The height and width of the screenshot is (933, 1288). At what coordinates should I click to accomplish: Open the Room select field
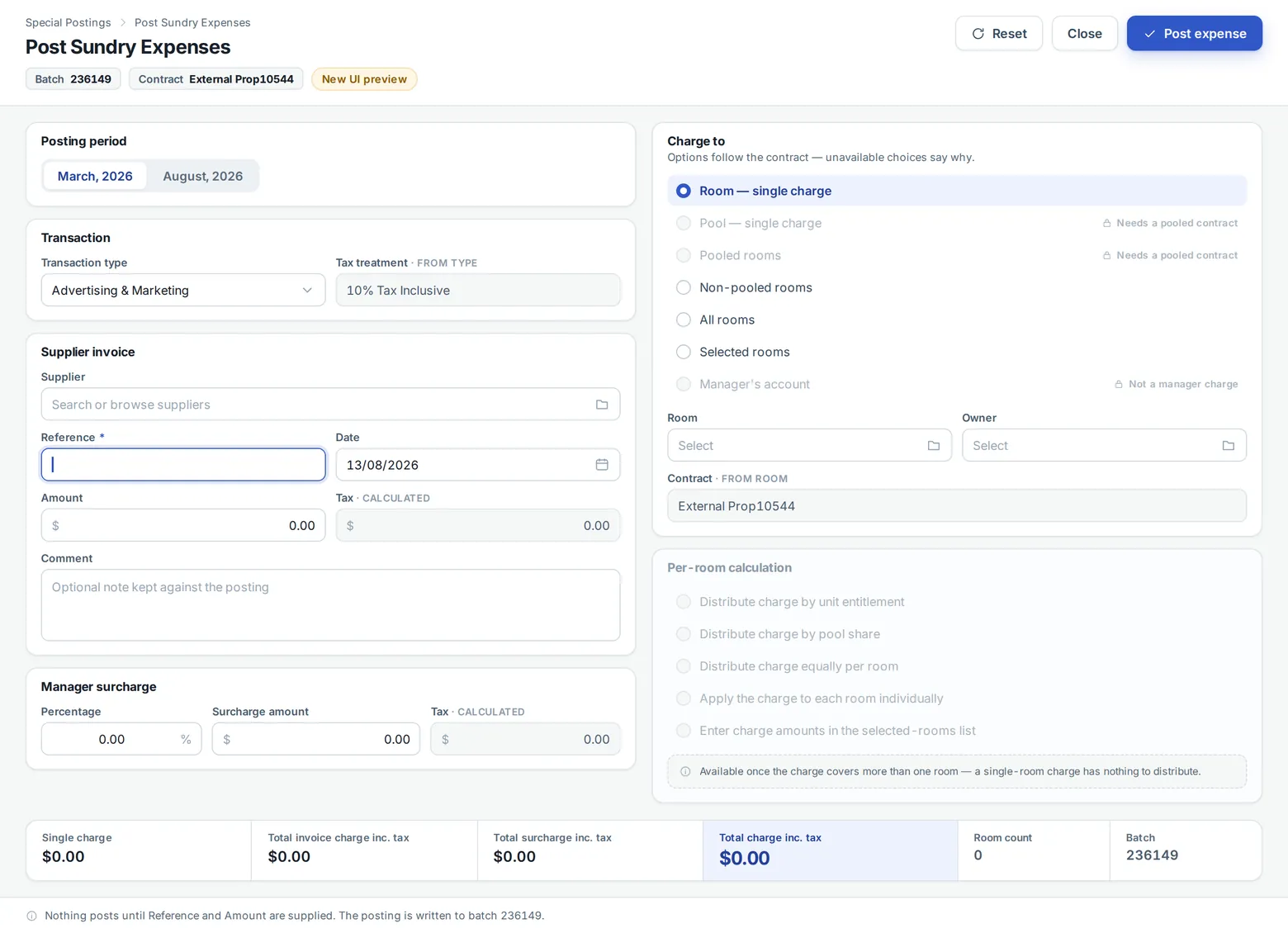[x=809, y=446]
